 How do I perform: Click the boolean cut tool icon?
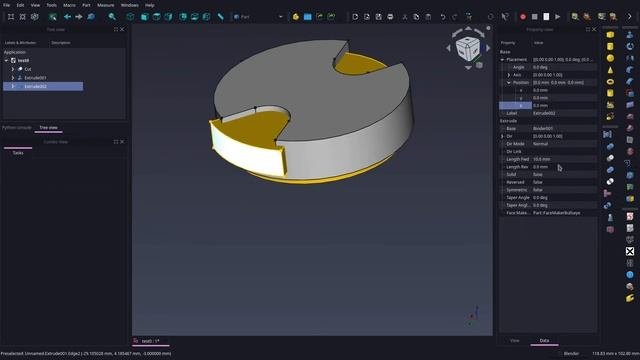[x=610, y=158]
